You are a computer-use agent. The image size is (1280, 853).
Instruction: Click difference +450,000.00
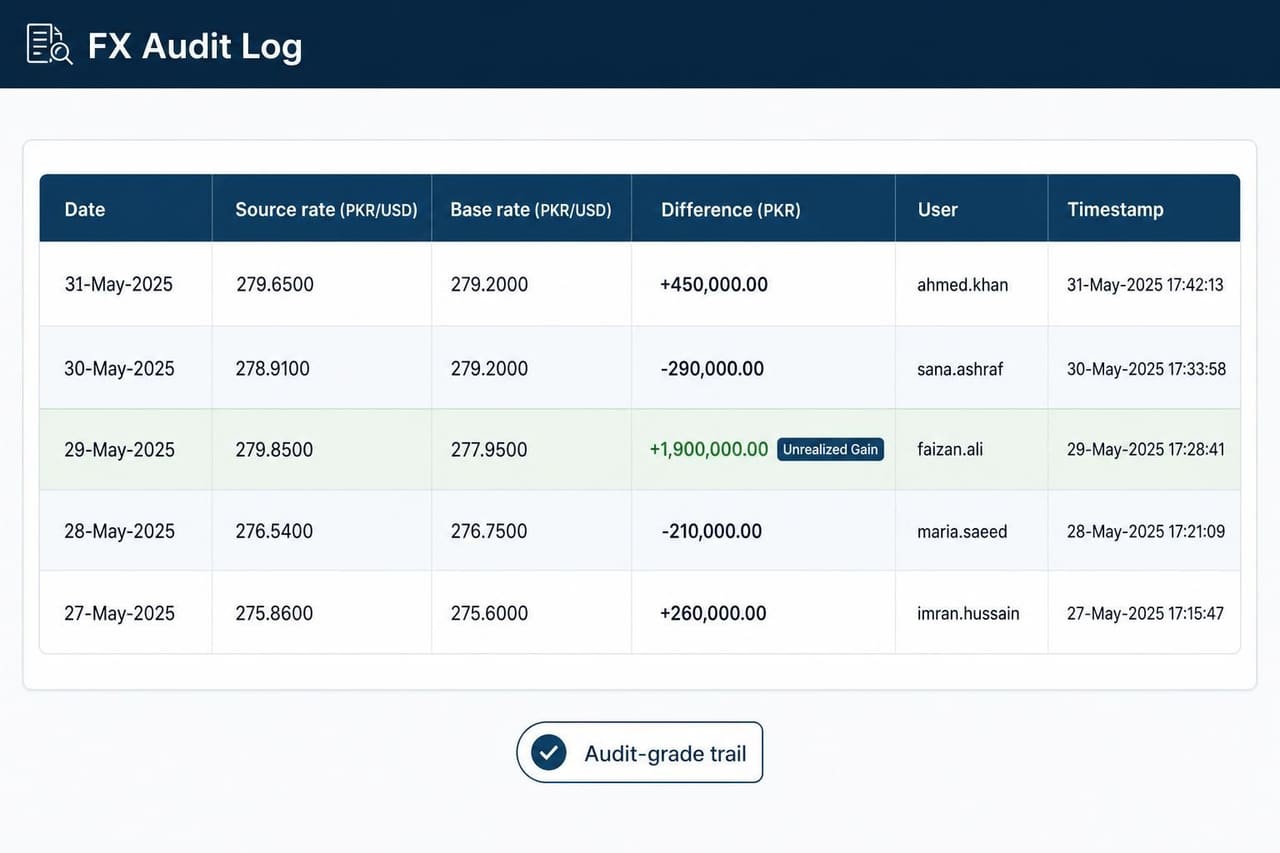click(714, 284)
